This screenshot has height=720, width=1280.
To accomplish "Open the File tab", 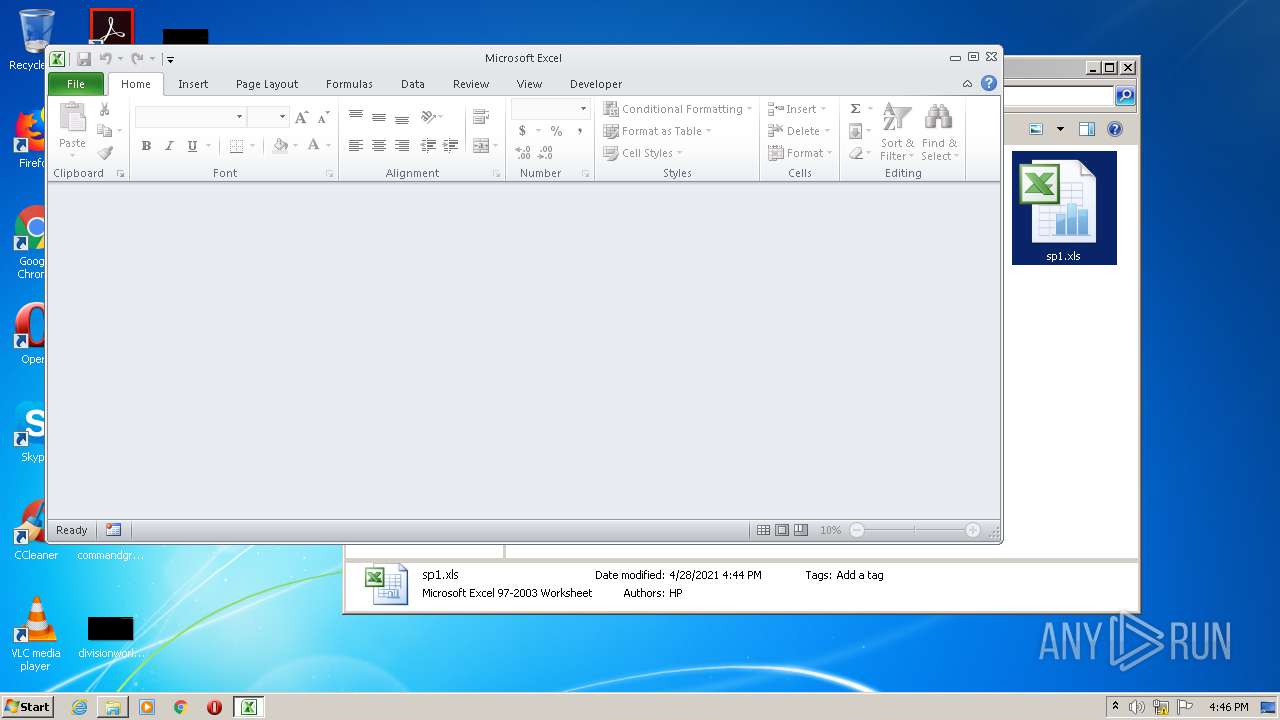I will [x=76, y=84].
